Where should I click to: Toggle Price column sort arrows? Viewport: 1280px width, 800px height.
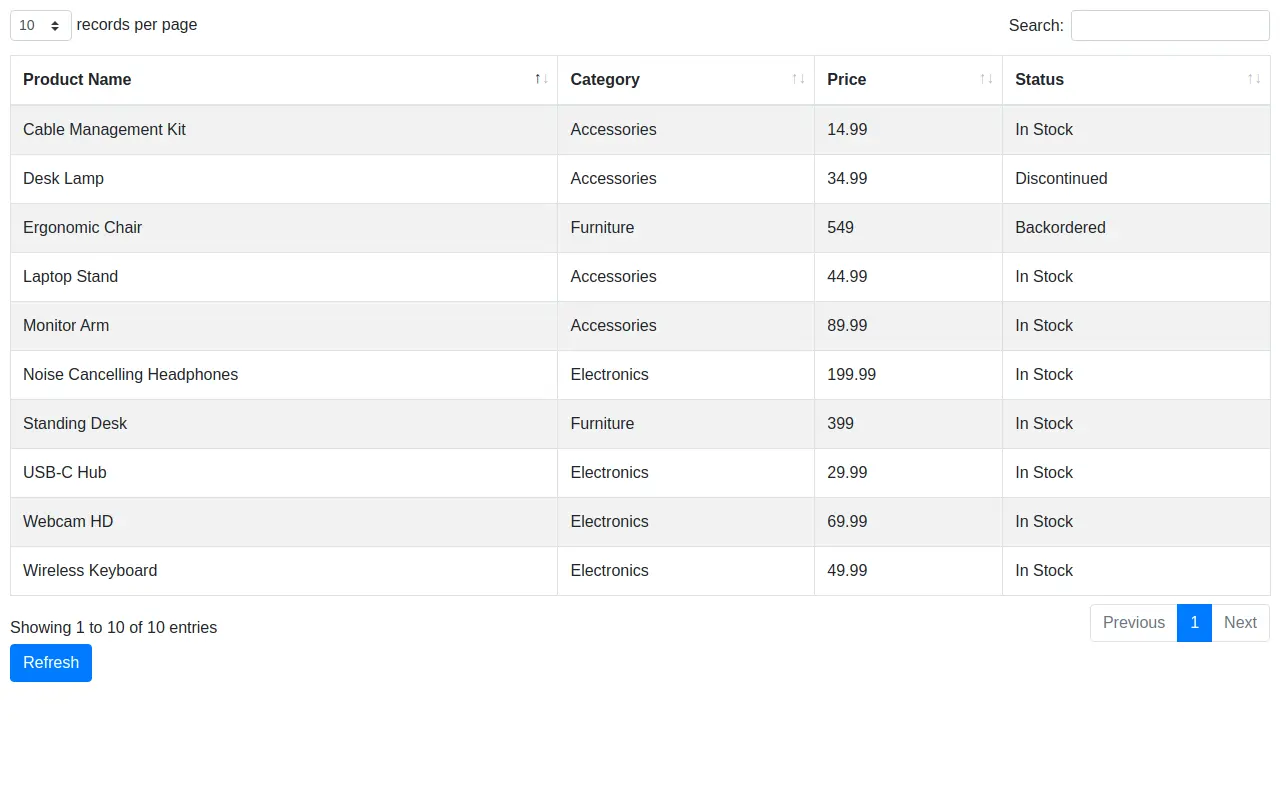coord(986,79)
